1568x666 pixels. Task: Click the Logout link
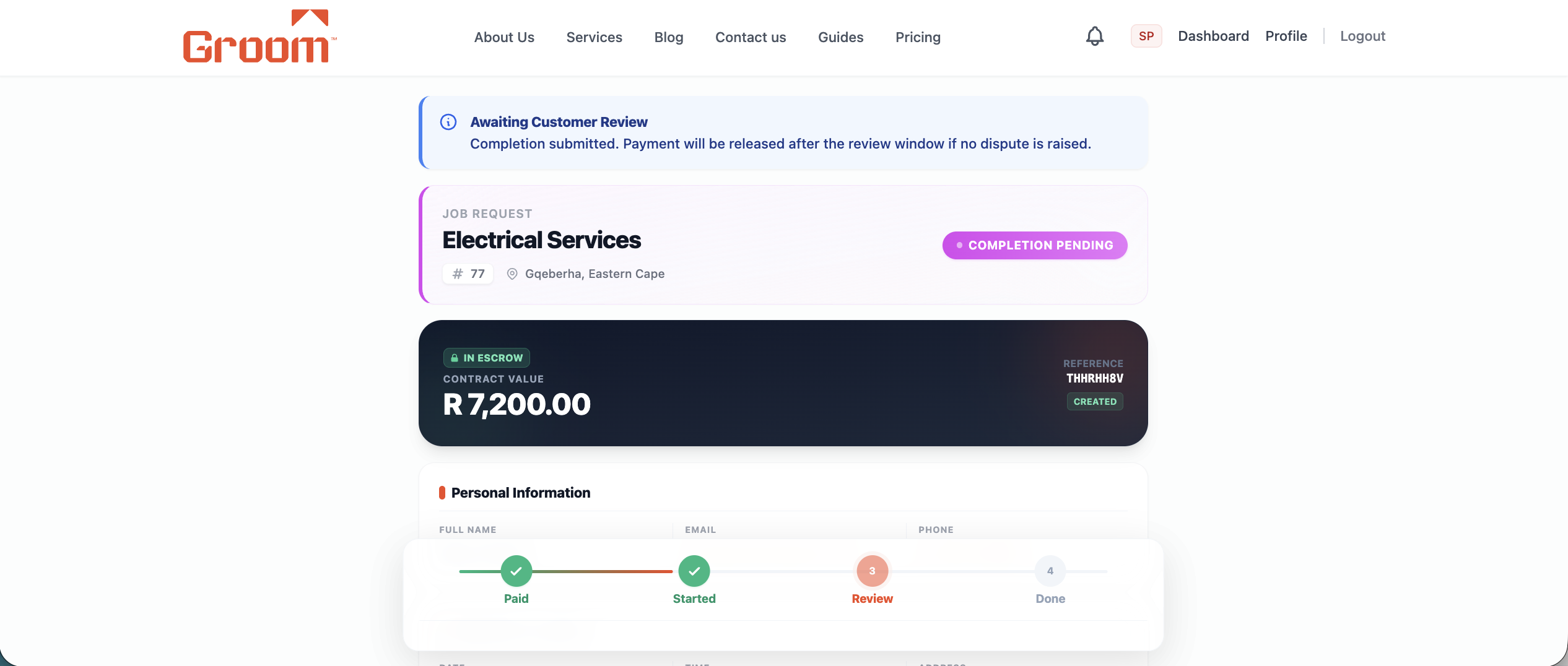tap(1362, 36)
